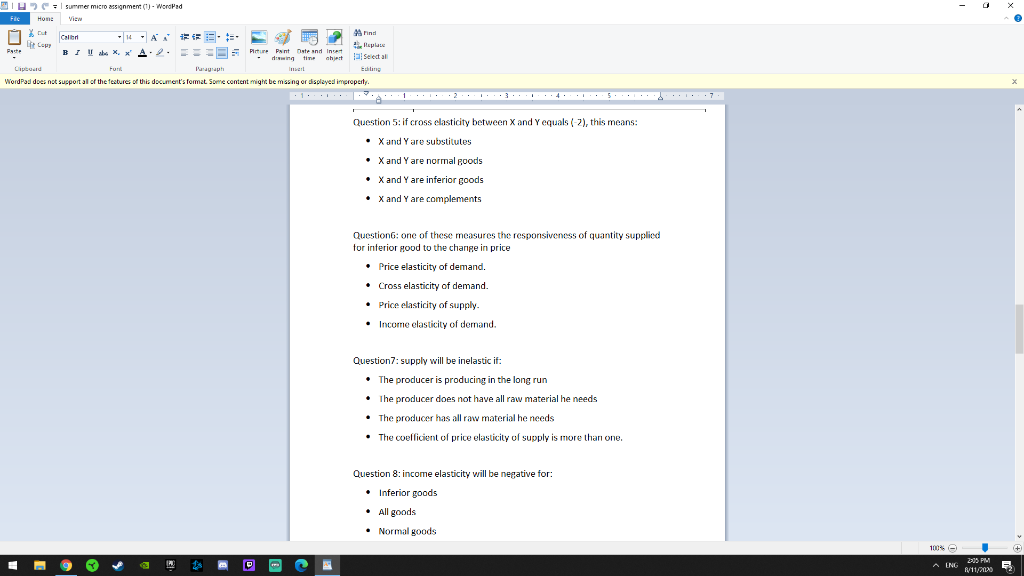Apply text highlight color

(x=160, y=53)
